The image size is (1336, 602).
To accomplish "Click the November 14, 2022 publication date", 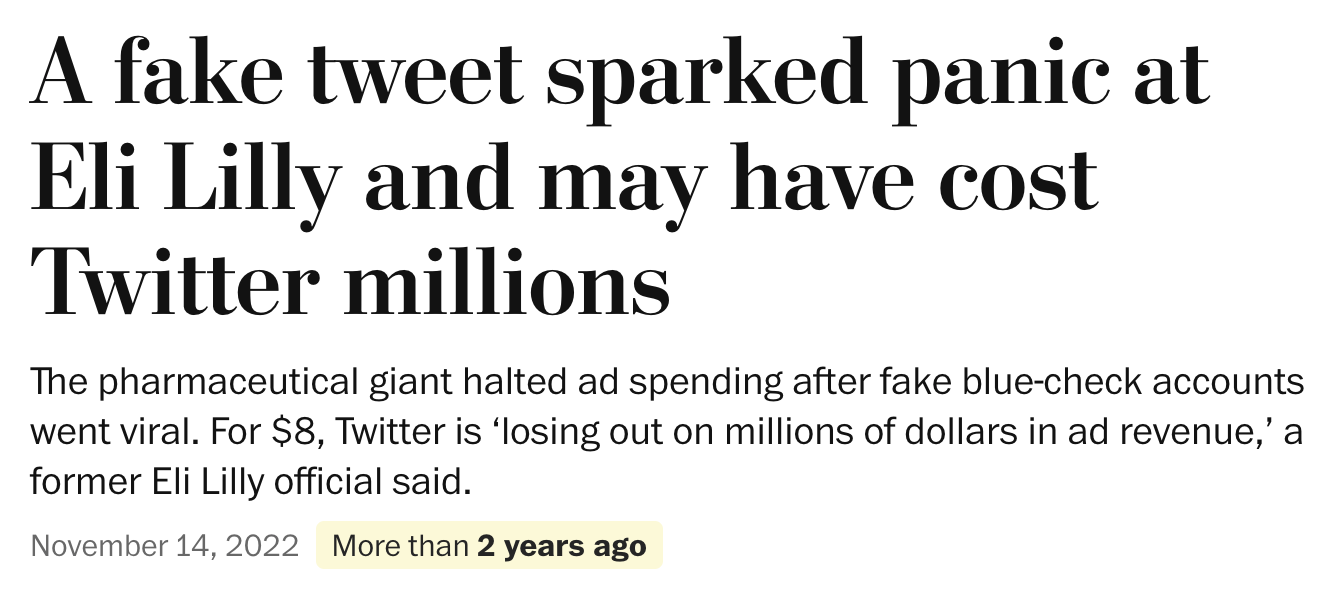I will 165,546.
